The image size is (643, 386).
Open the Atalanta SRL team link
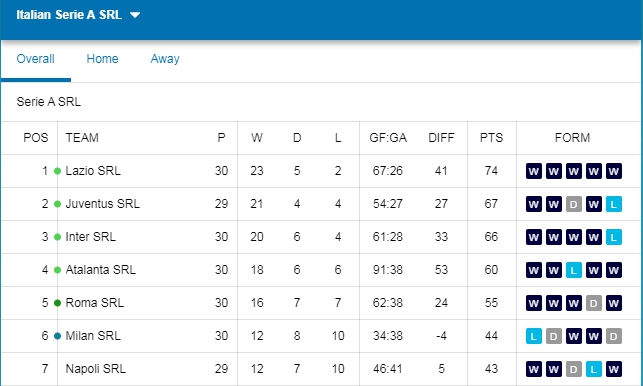[100, 270]
